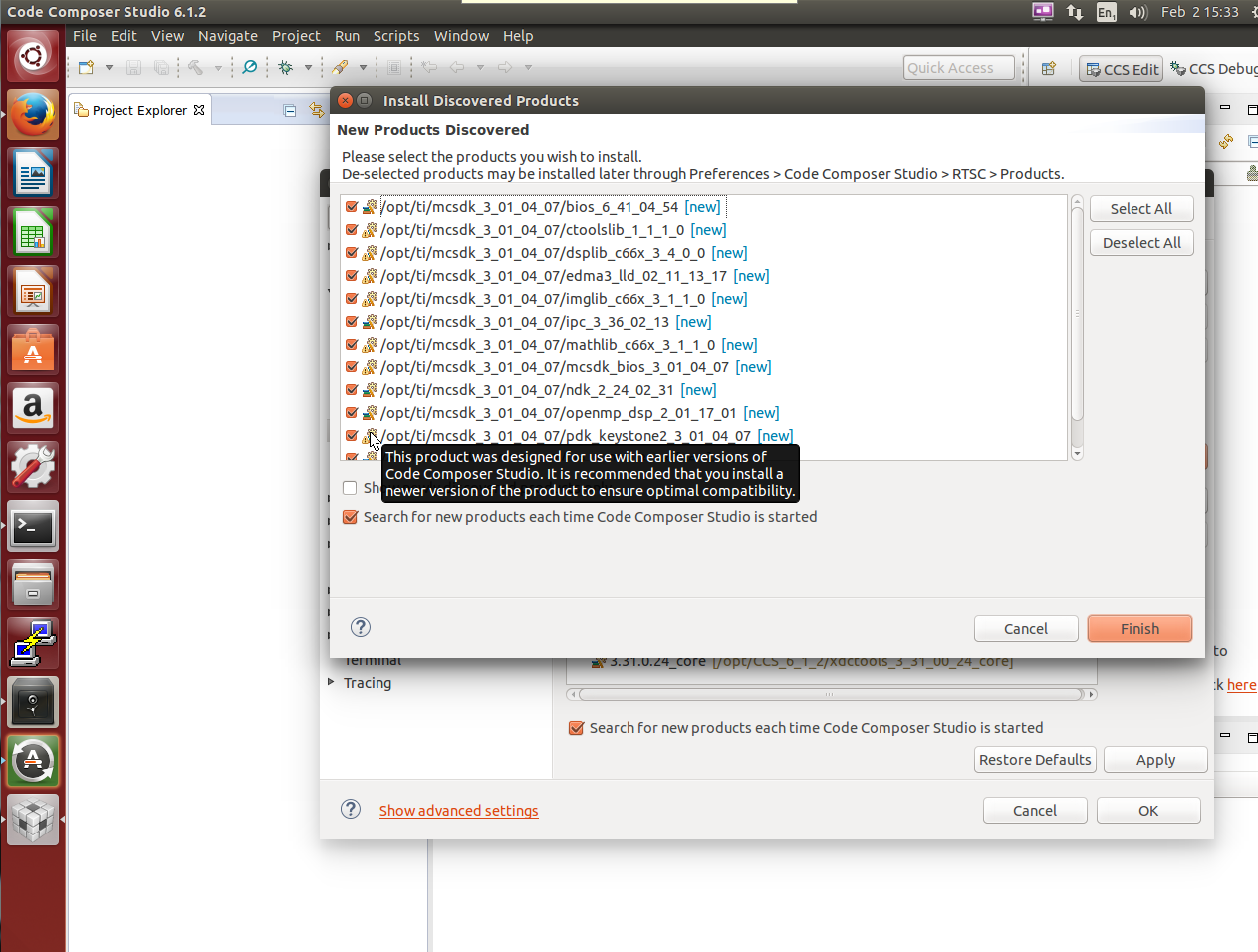
Task: Click the volume indicator in top panel
Action: 1138,12
